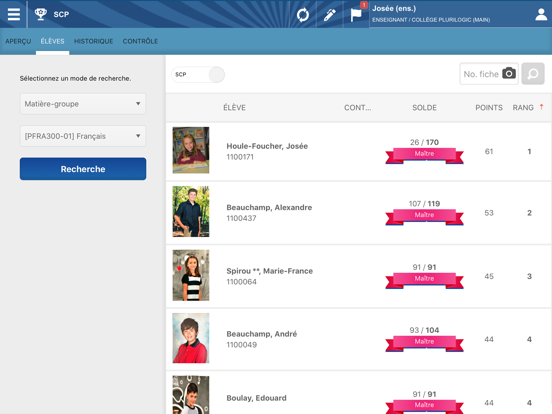Screen dimensions: 552x414
Task: Open flag notifications
Action: 356,15
